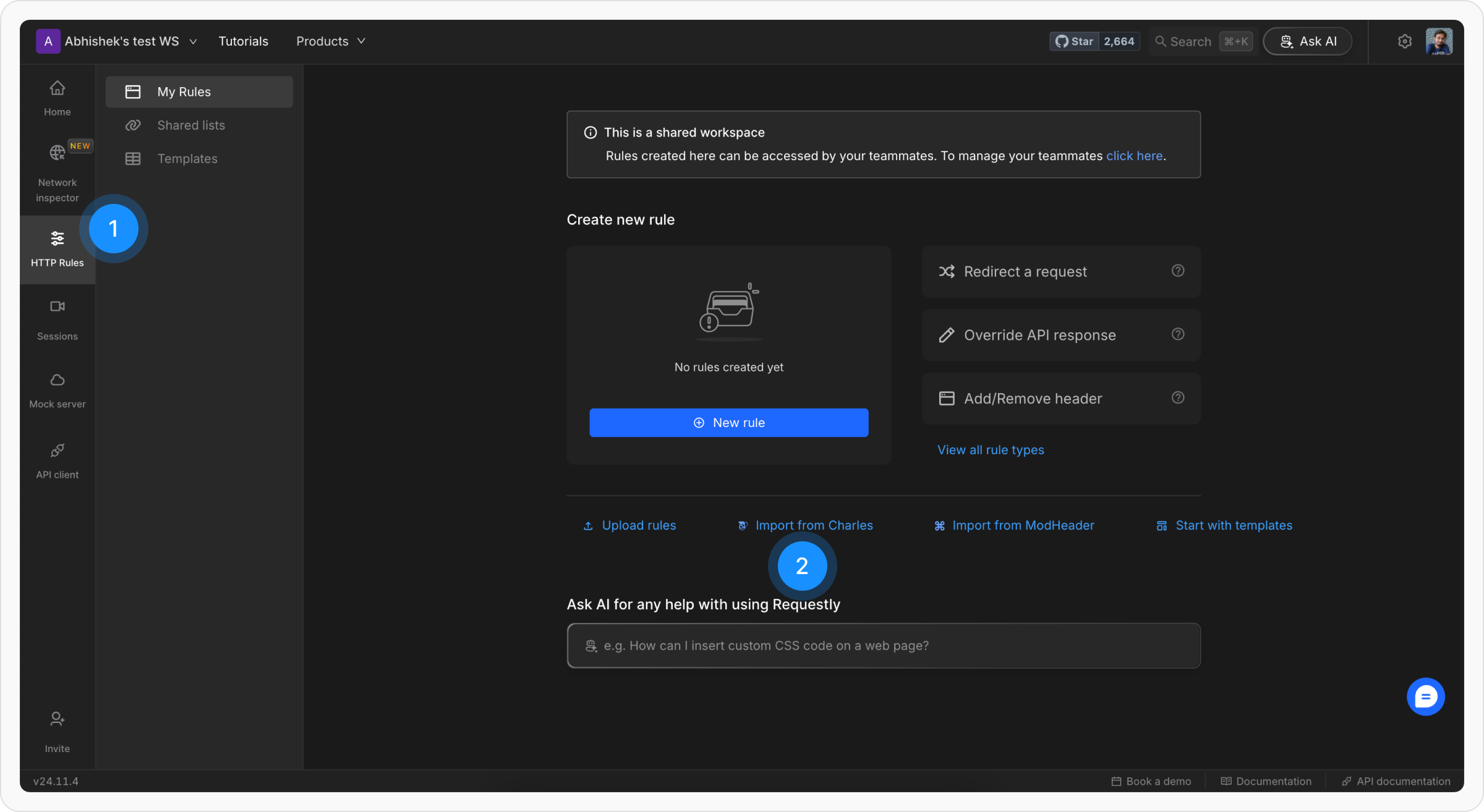Click help icon beside Override API response
Image resolution: width=1484 pixels, height=812 pixels.
tap(1177, 334)
